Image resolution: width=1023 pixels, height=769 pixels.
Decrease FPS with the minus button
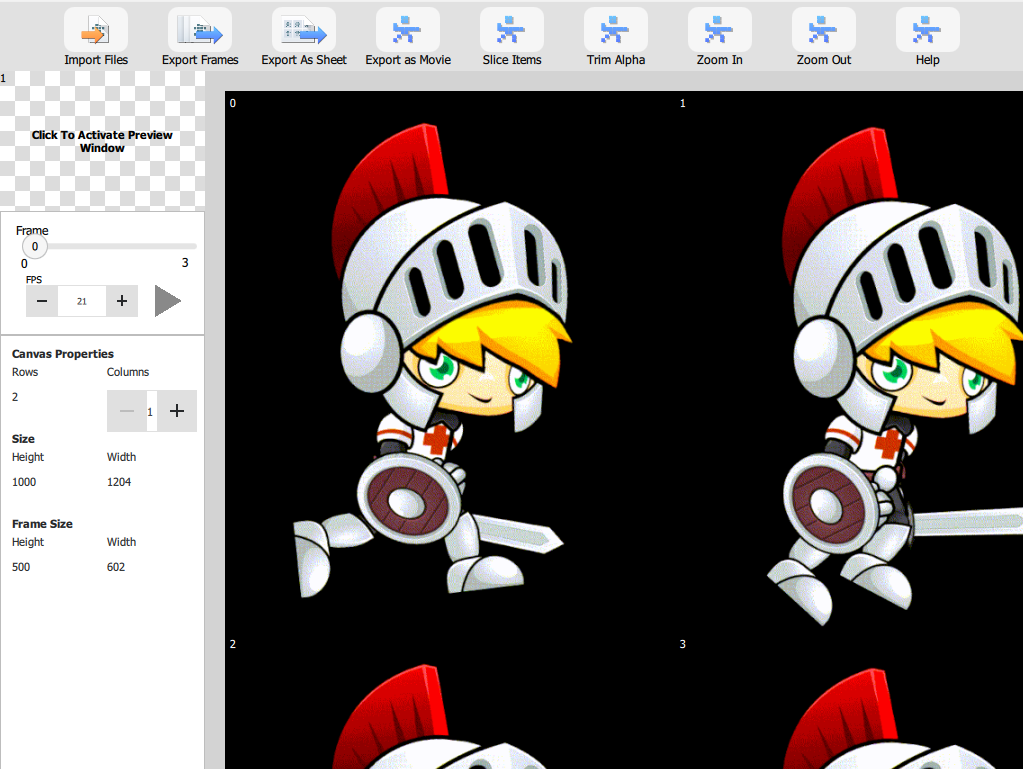click(42, 301)
